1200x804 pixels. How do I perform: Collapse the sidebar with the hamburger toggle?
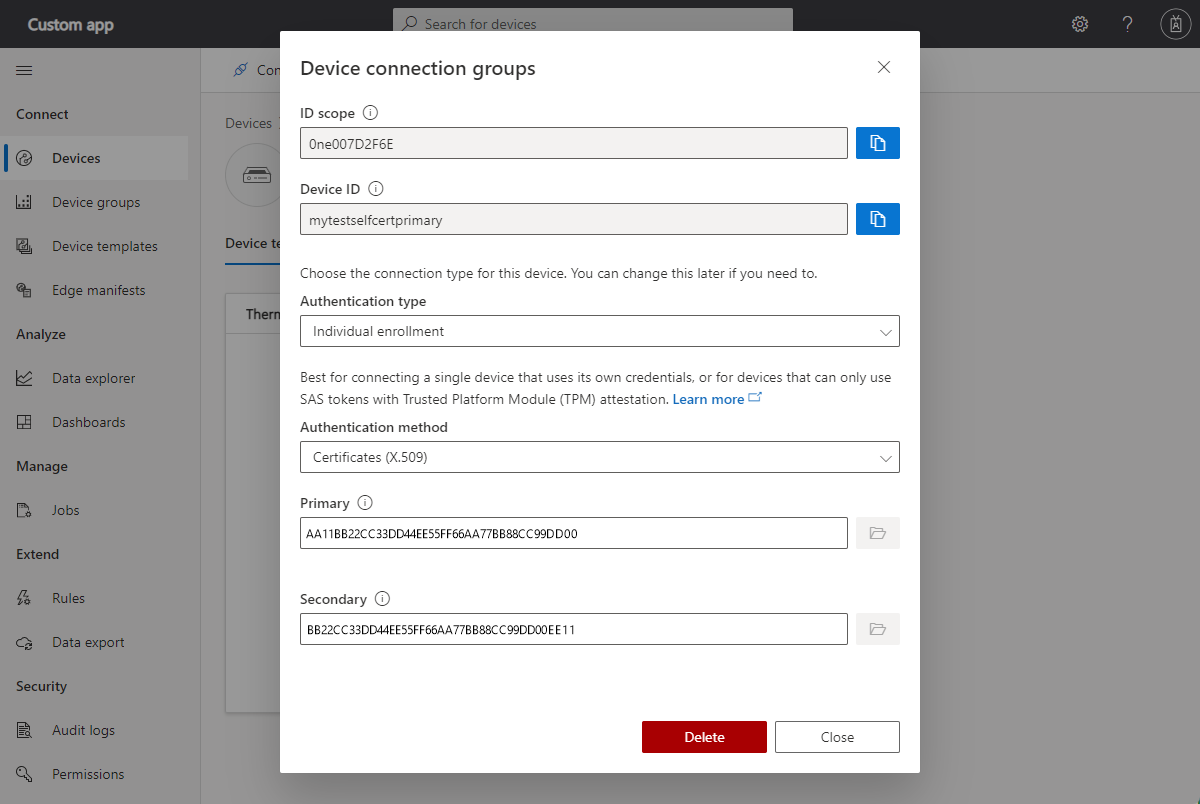click(24, 70)
